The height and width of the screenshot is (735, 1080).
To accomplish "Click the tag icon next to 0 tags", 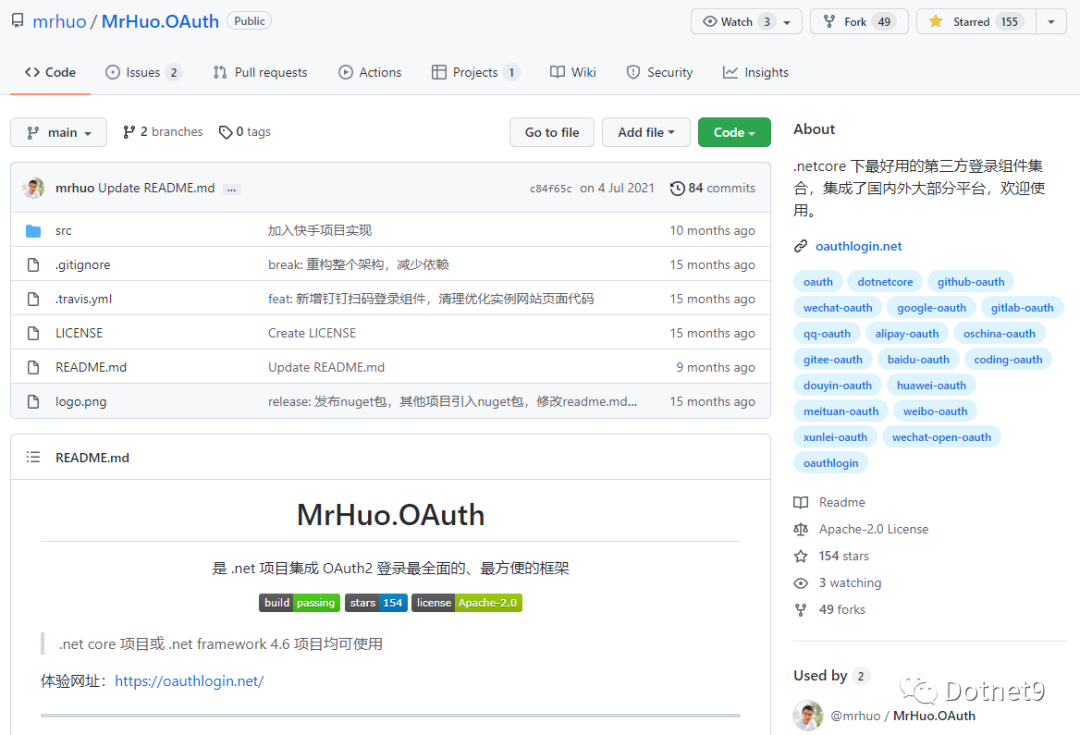I will tap(225, 132).
